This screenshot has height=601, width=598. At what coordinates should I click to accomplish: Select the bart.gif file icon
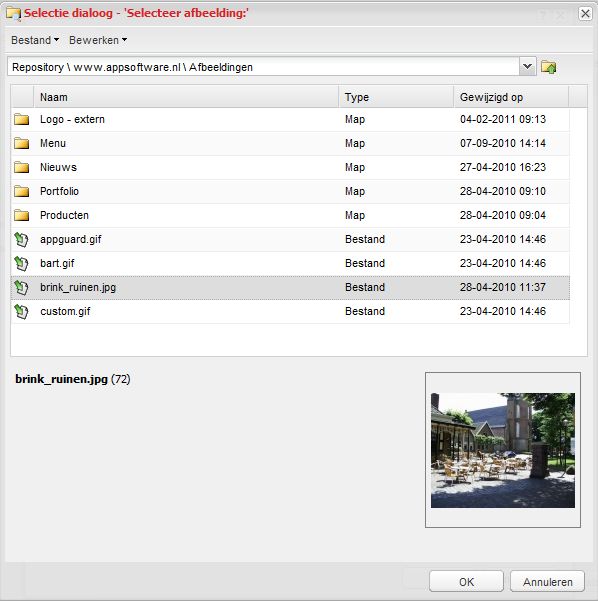tap(21, 263)
